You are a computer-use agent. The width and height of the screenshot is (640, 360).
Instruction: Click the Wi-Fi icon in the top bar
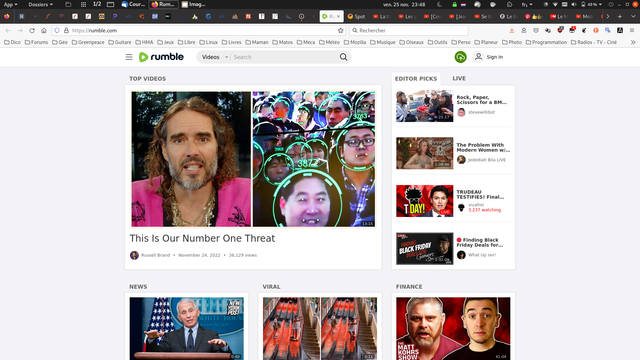(555, 4)
